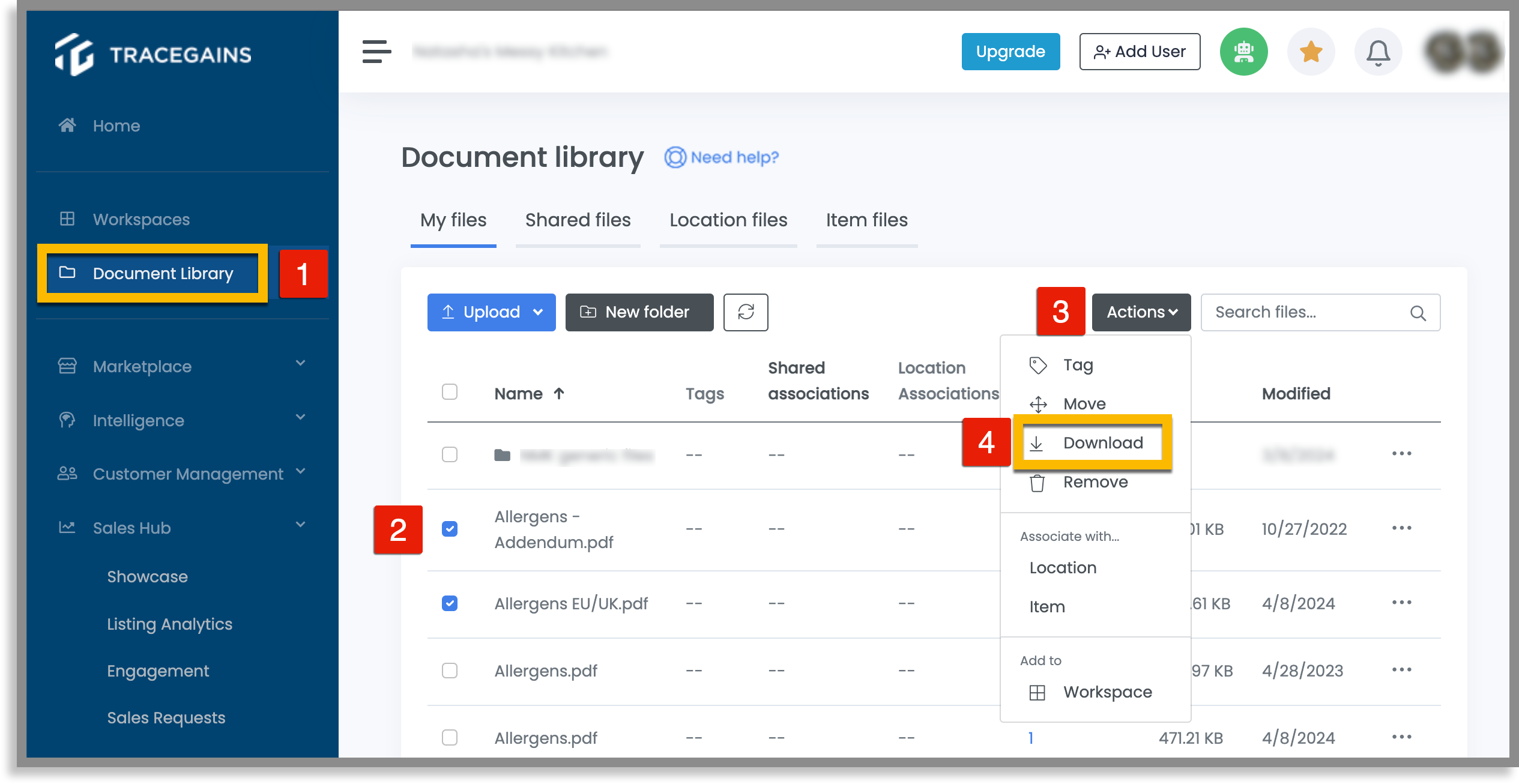Open more options for 4/28/2023 Allergens.pdf
The width and height of the screenshot is (1519, 784).
click(1401, 670)
